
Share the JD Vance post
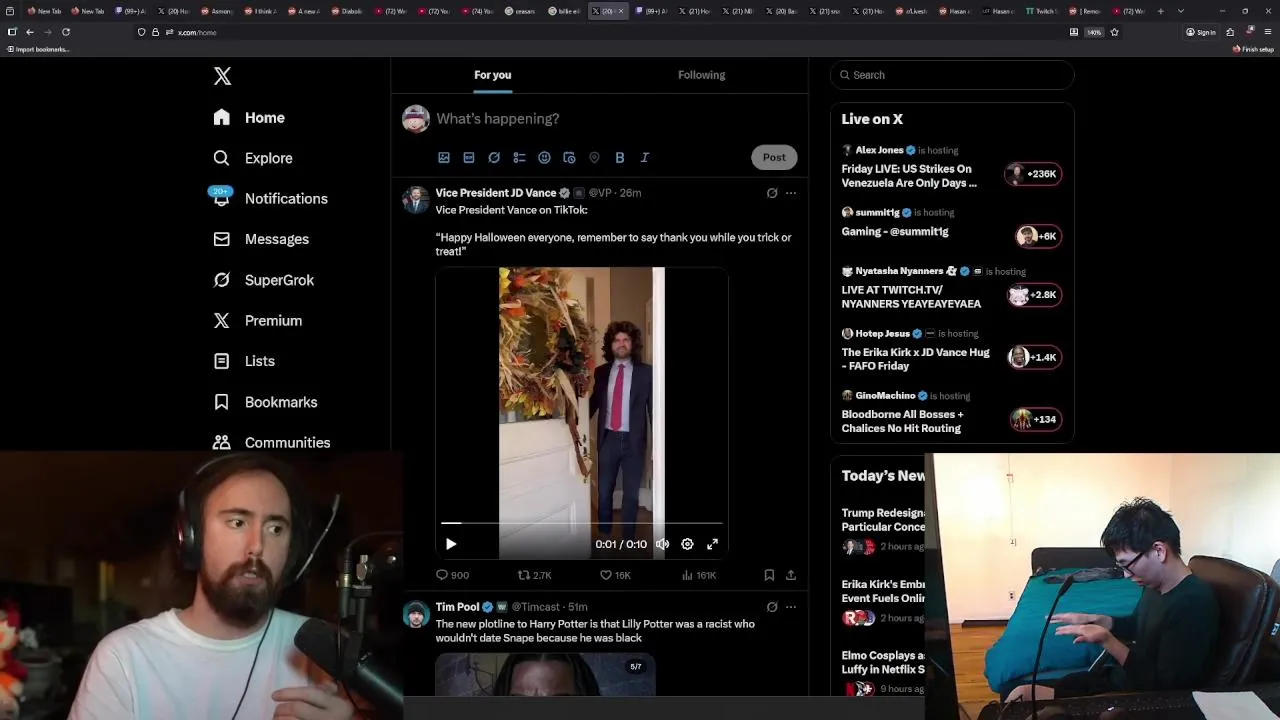coord(791,575)
